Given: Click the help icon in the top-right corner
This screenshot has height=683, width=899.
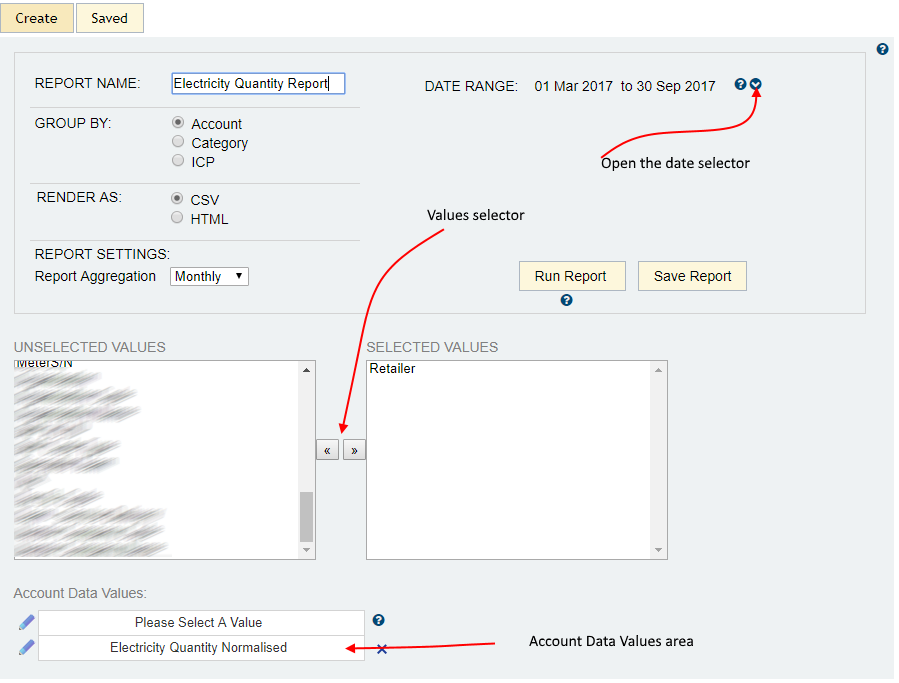Looking at the screenshot, I should (x=882, y=49).
